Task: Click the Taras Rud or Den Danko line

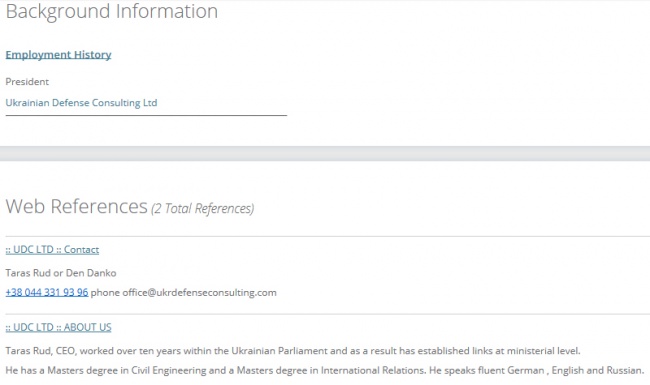Action: point(61,273)
